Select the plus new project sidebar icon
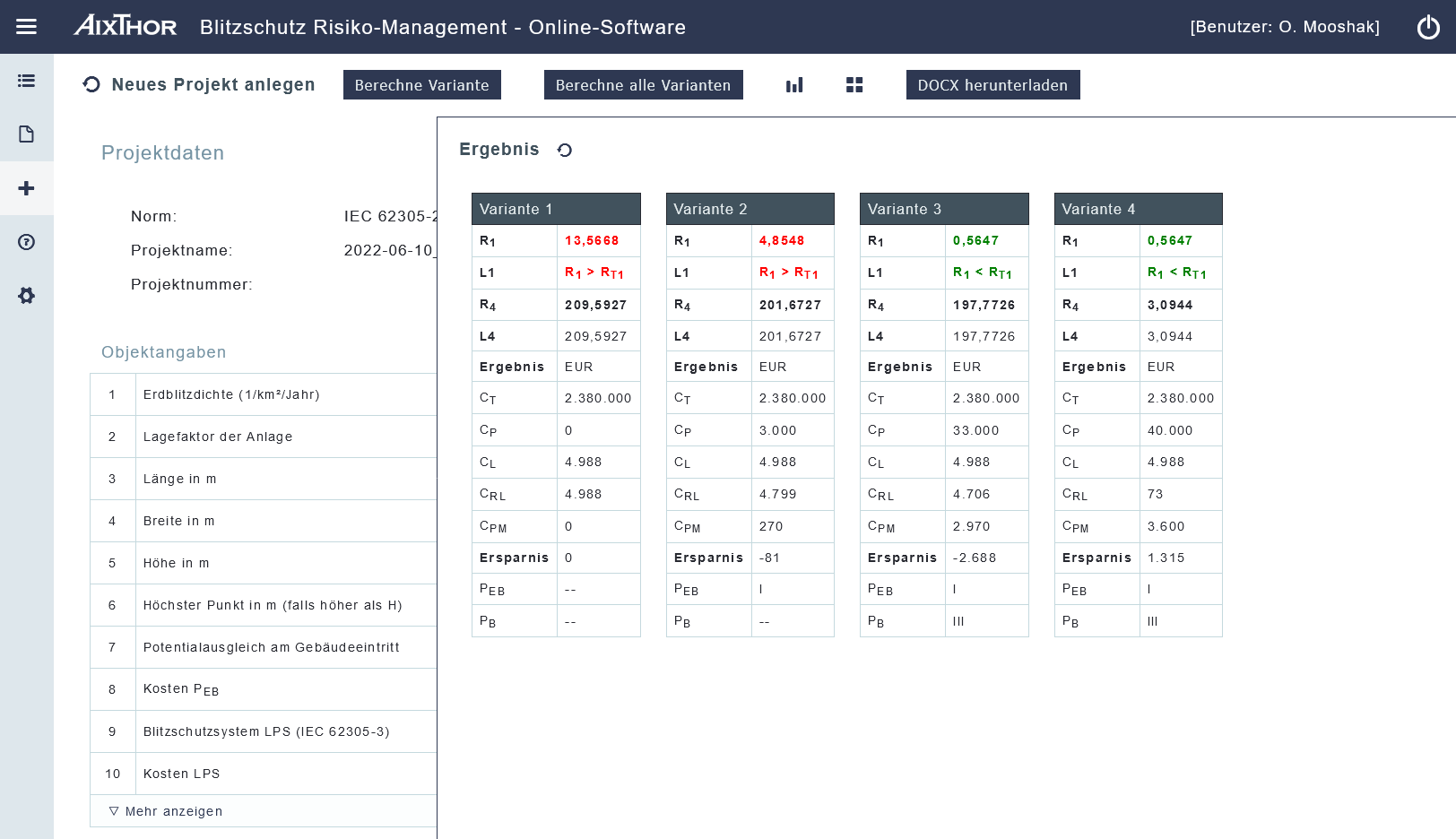Image resolution: width=1456 pixels, height=839 pixels. [27, 188]
